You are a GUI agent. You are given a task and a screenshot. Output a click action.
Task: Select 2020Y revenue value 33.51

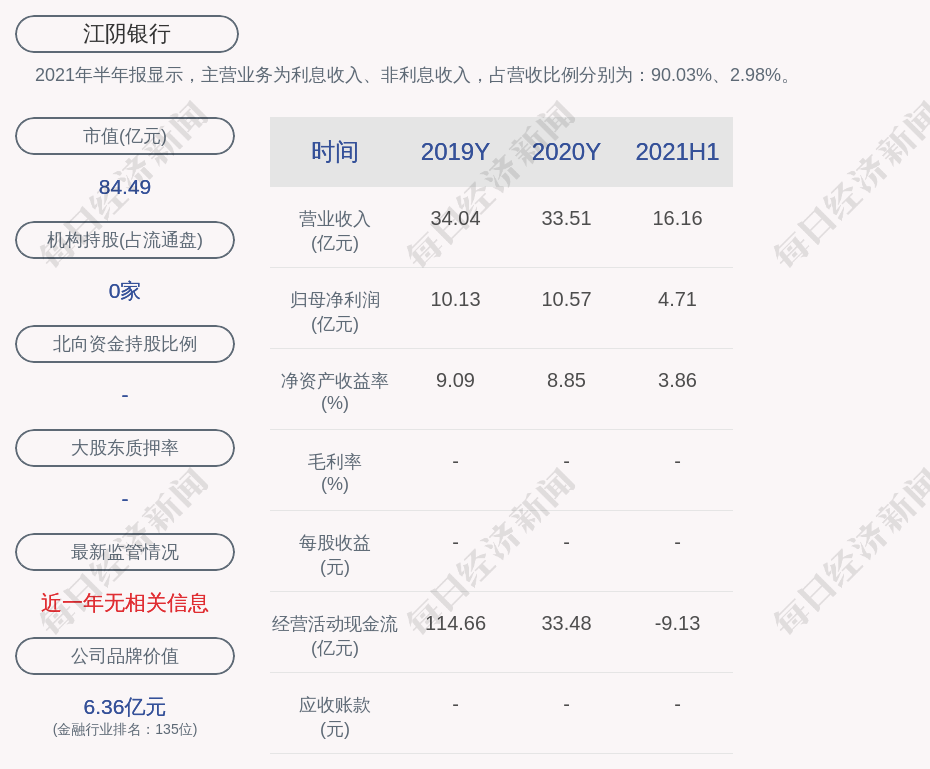[566, 218]
